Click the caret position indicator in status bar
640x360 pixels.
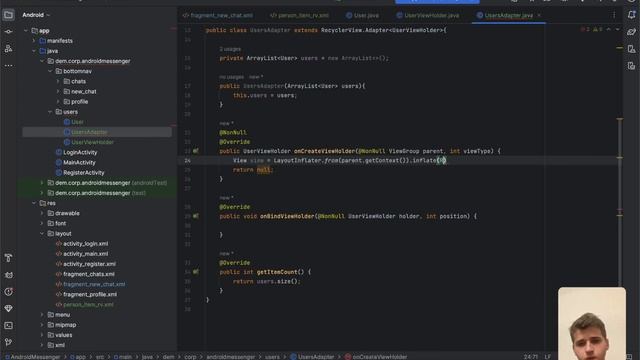coord(531,357)
